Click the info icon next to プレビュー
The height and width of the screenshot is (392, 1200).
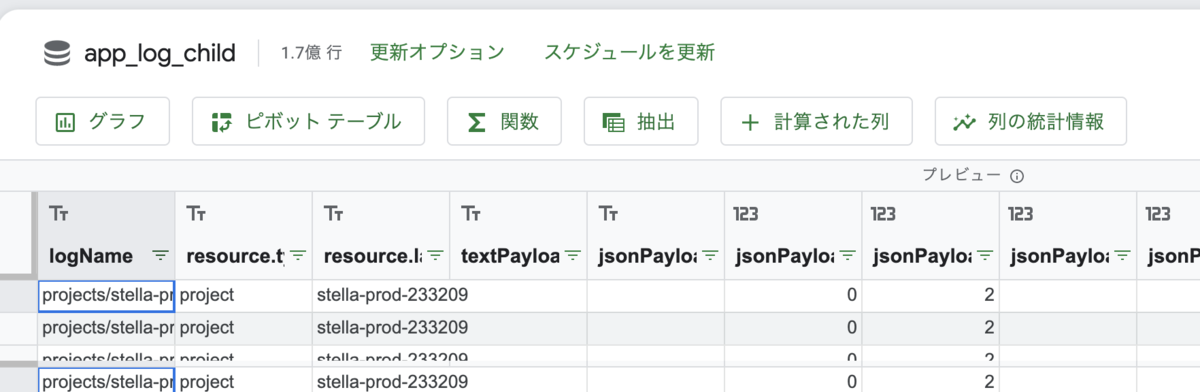(1017, 176)
